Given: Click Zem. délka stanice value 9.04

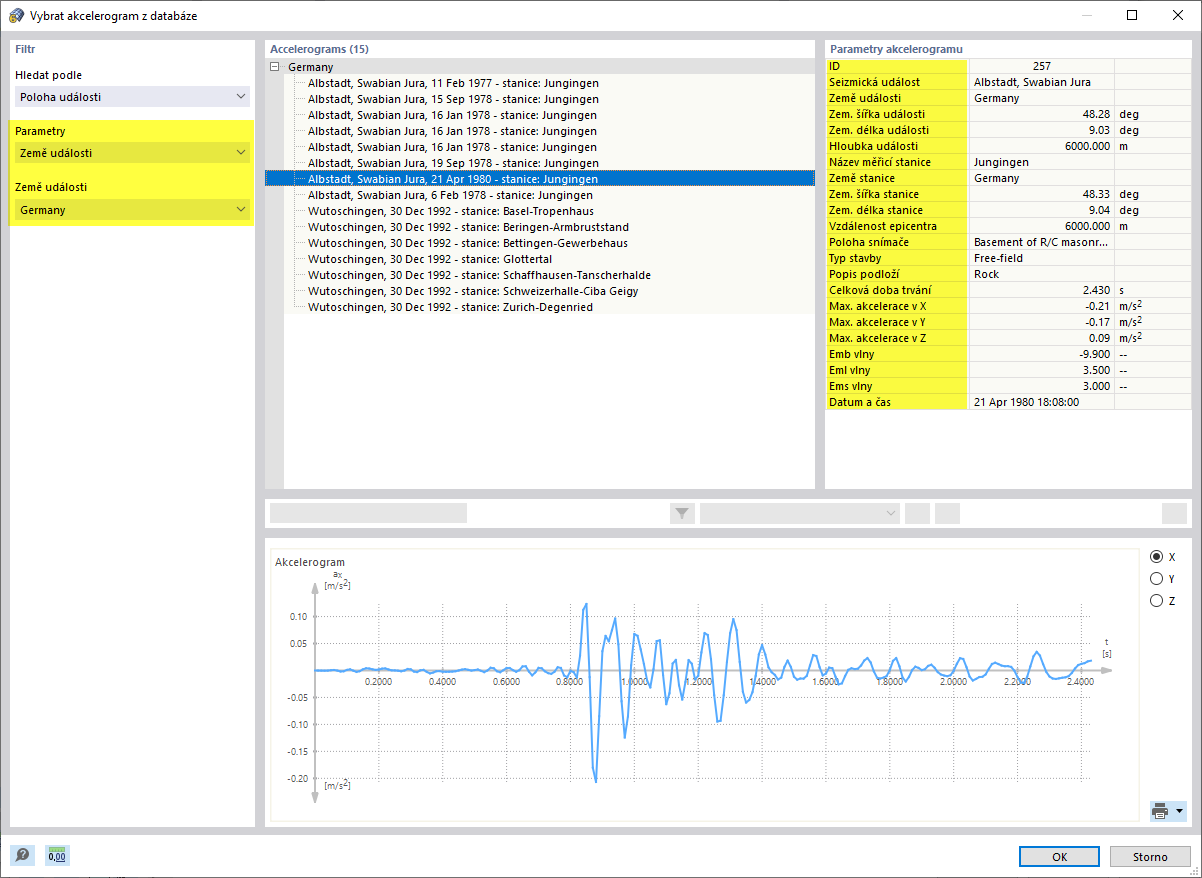Looking at the screenshot, I should tap(1042, 210).
